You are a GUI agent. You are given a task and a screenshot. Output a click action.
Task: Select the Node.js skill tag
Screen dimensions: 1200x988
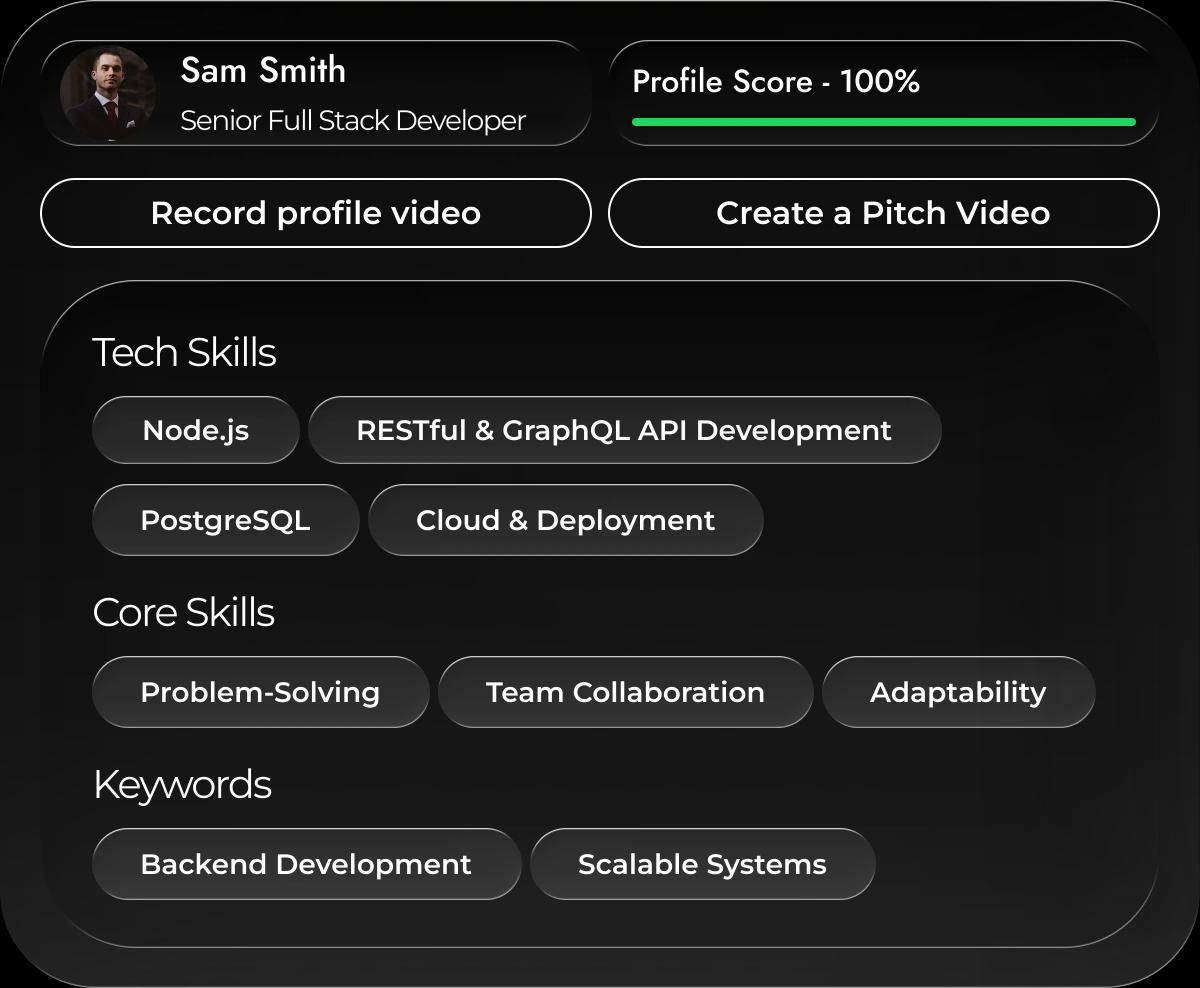pyautogui.click(x=195, y=431)
